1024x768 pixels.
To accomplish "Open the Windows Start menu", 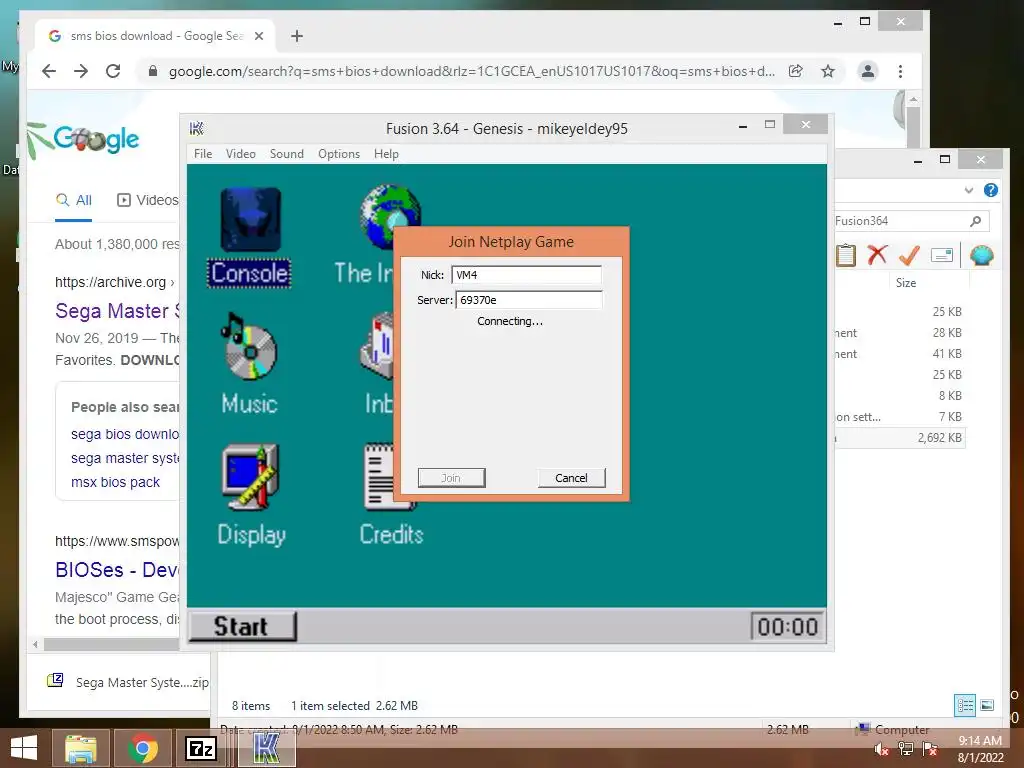I will (24, 748).
